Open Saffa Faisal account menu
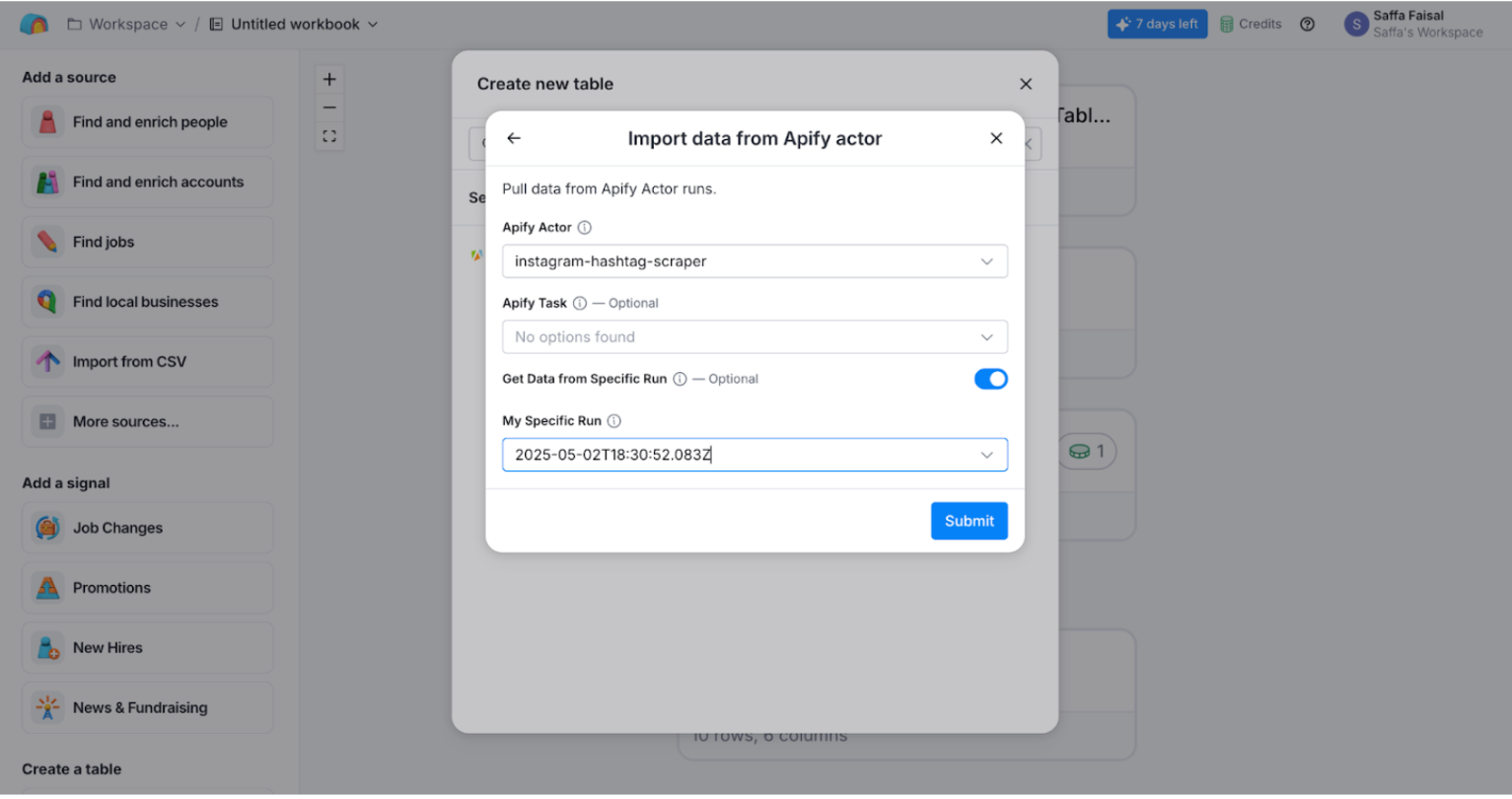The image size is (1512, 799). click(x=1413, y=25)
